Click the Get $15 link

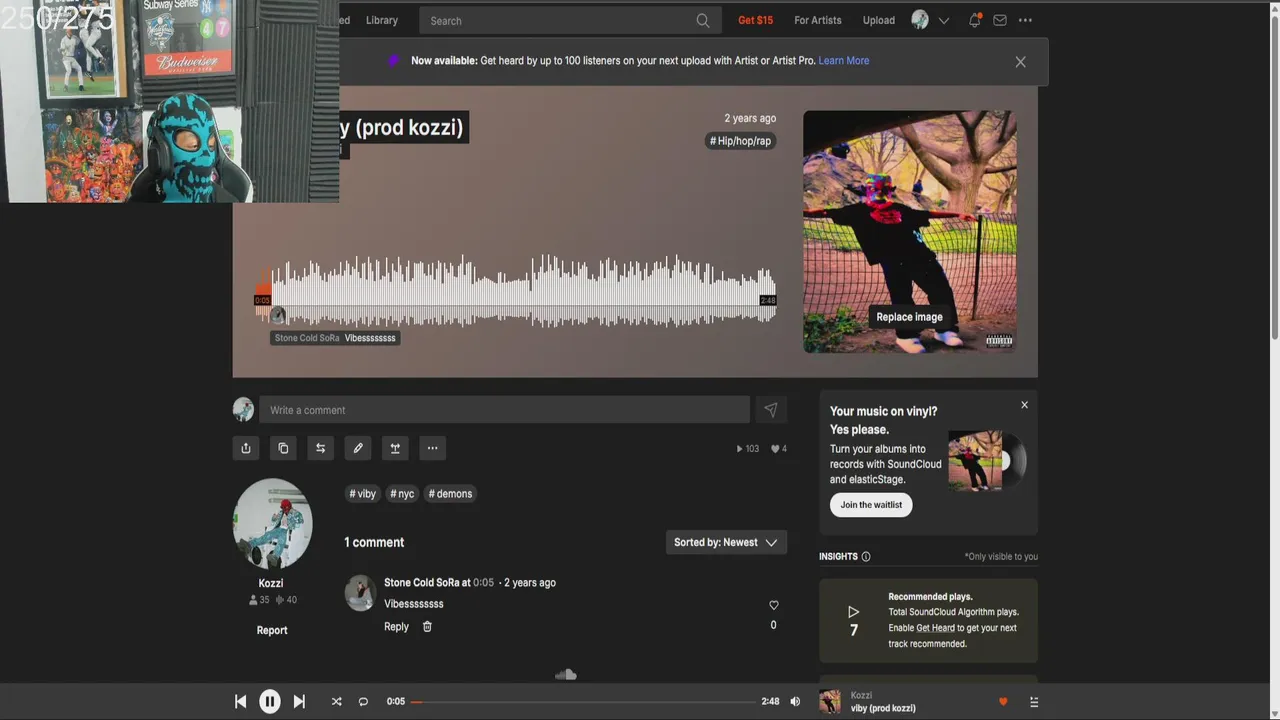pos(755,20)
